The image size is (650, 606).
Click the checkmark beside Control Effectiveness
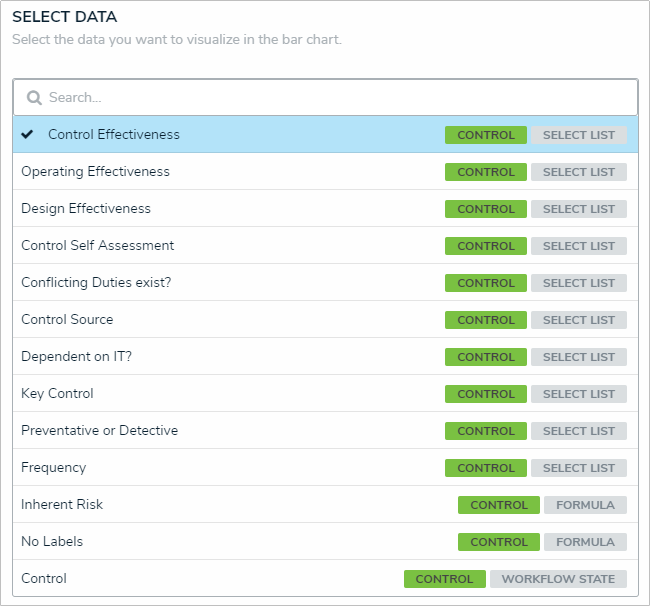pyautogui.click(x=28, y=134)
